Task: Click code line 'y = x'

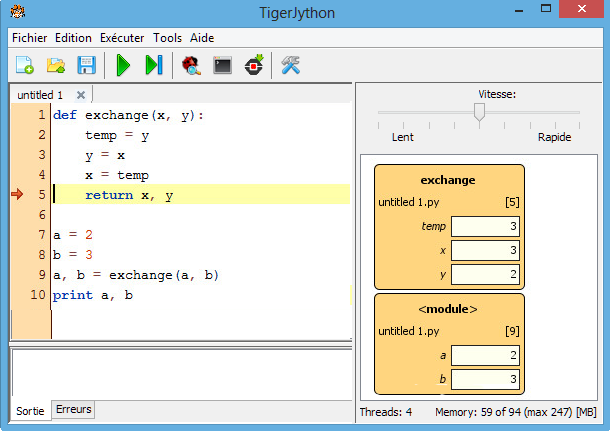Action: point(105,156)
